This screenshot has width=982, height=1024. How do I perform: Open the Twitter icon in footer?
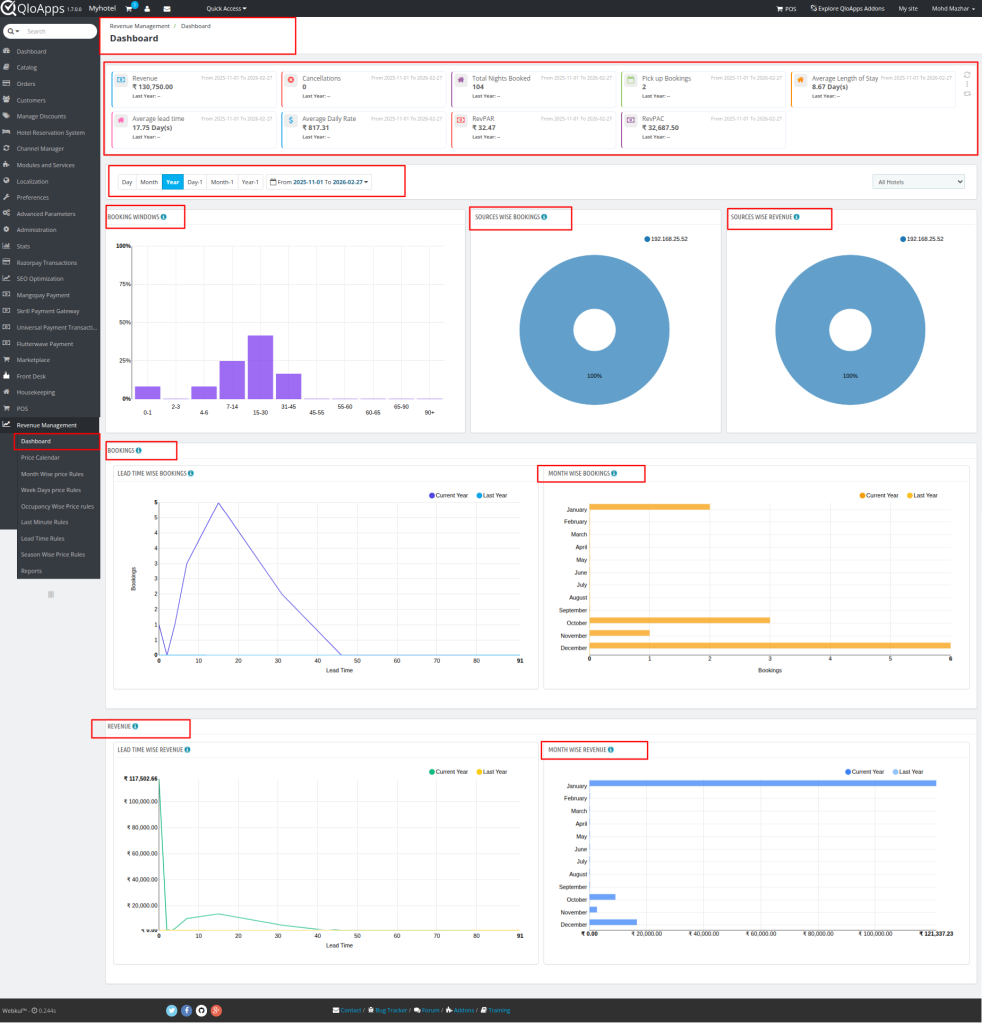172,1010
